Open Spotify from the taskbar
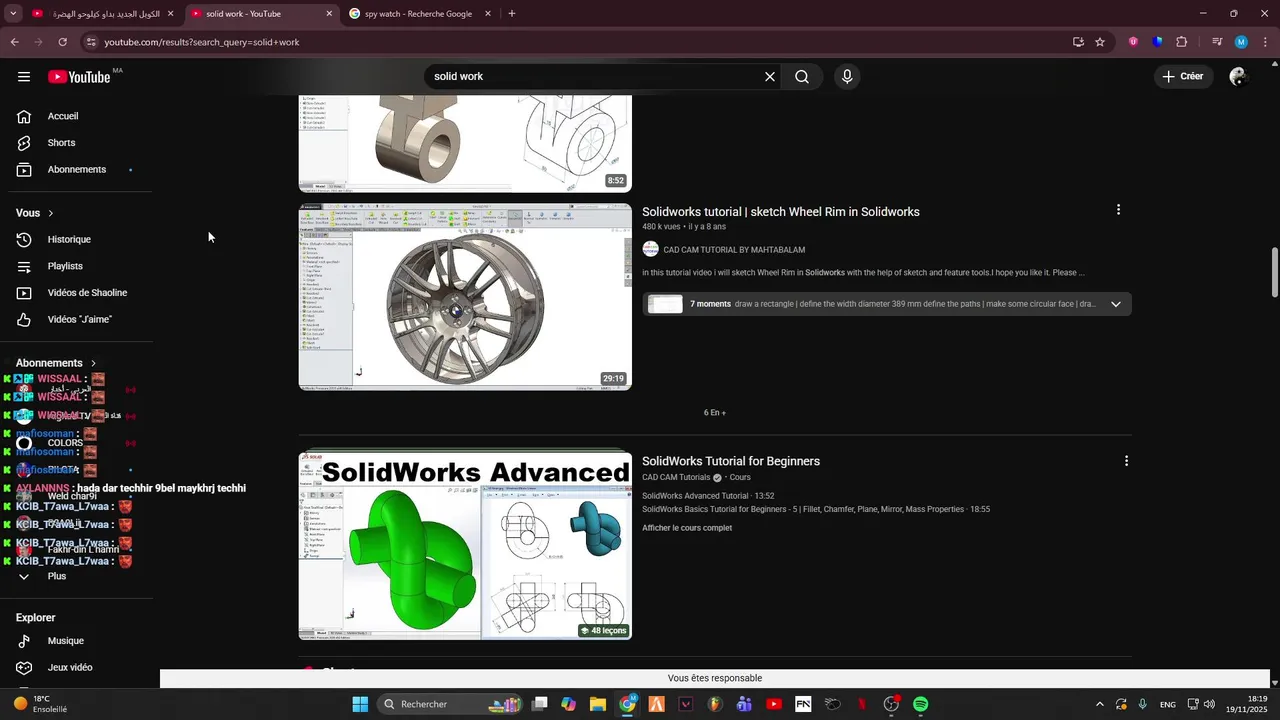The image size is (1280, 720). (x=920, y=704)
